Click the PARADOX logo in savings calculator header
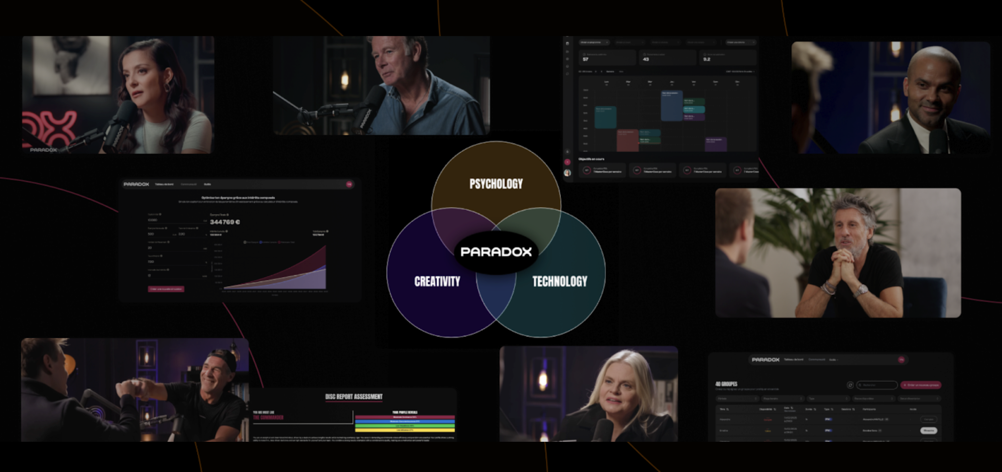This screenshot has height=472, width=1002. point(136,184)
